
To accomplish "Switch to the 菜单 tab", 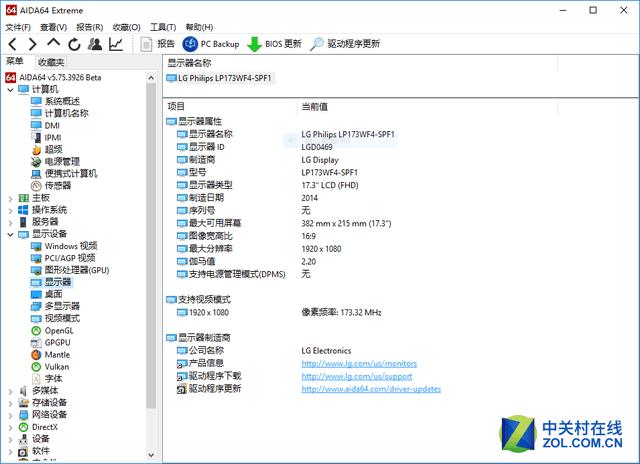I will pyautogui.click(x=15, y=62).
